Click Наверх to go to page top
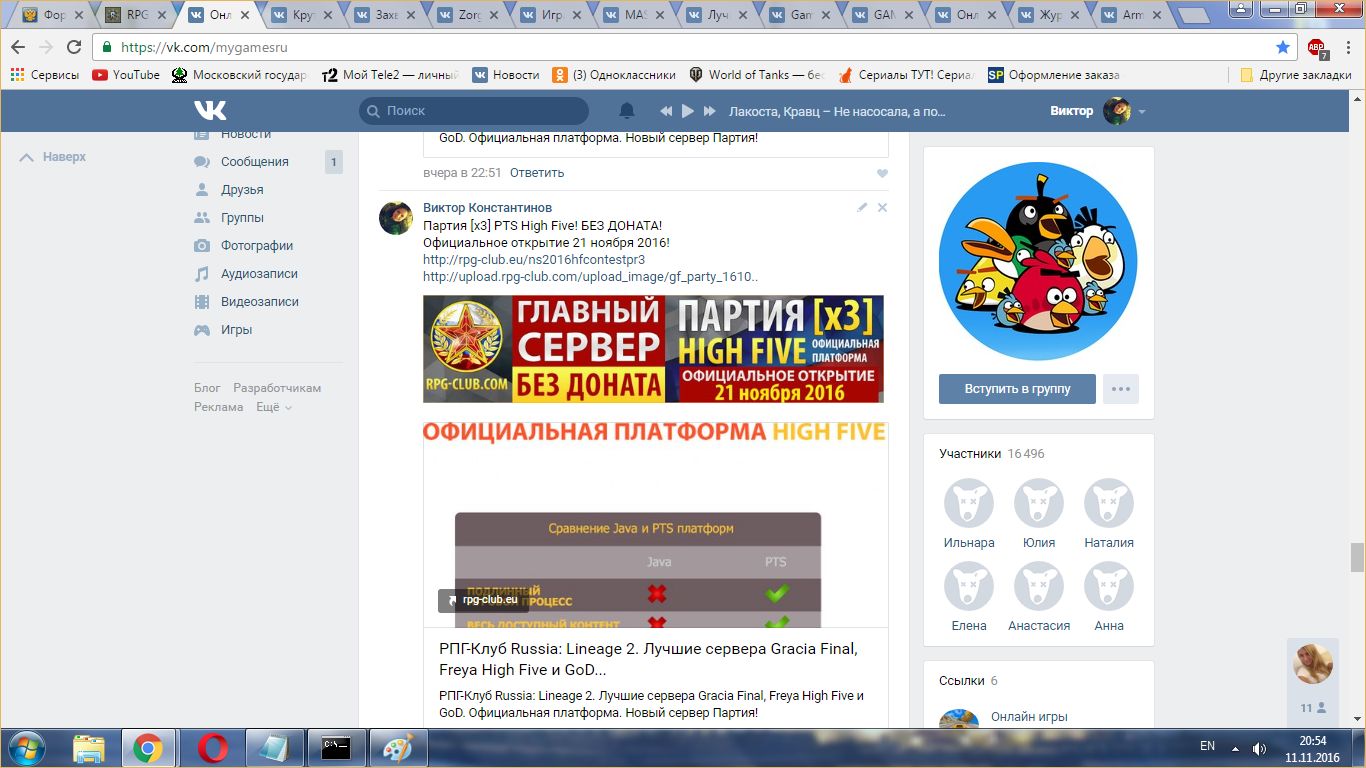This screenshot has height=768, width=1366. coord(53,157)
